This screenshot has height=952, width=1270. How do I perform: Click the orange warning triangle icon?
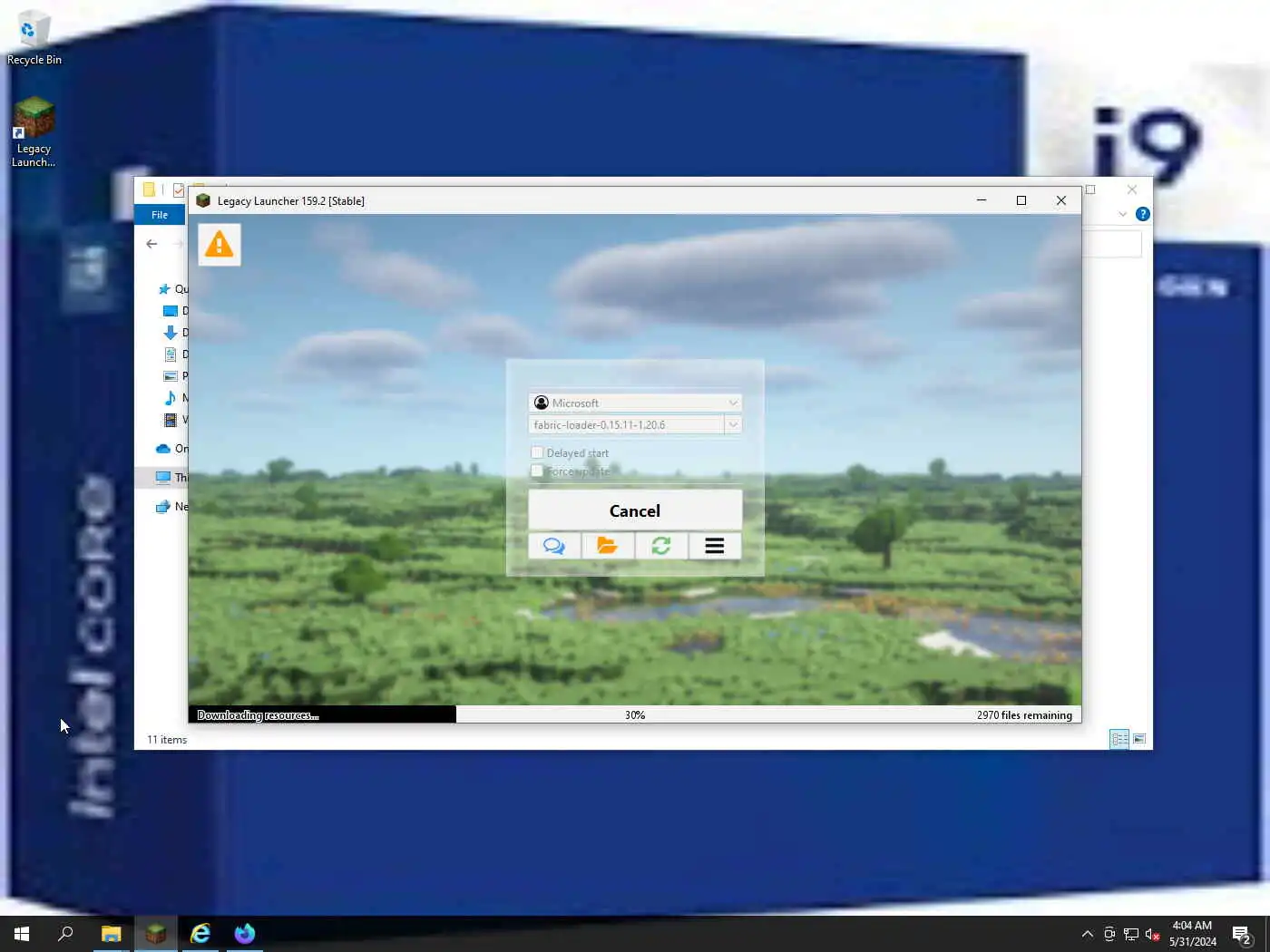pos(219,244)
